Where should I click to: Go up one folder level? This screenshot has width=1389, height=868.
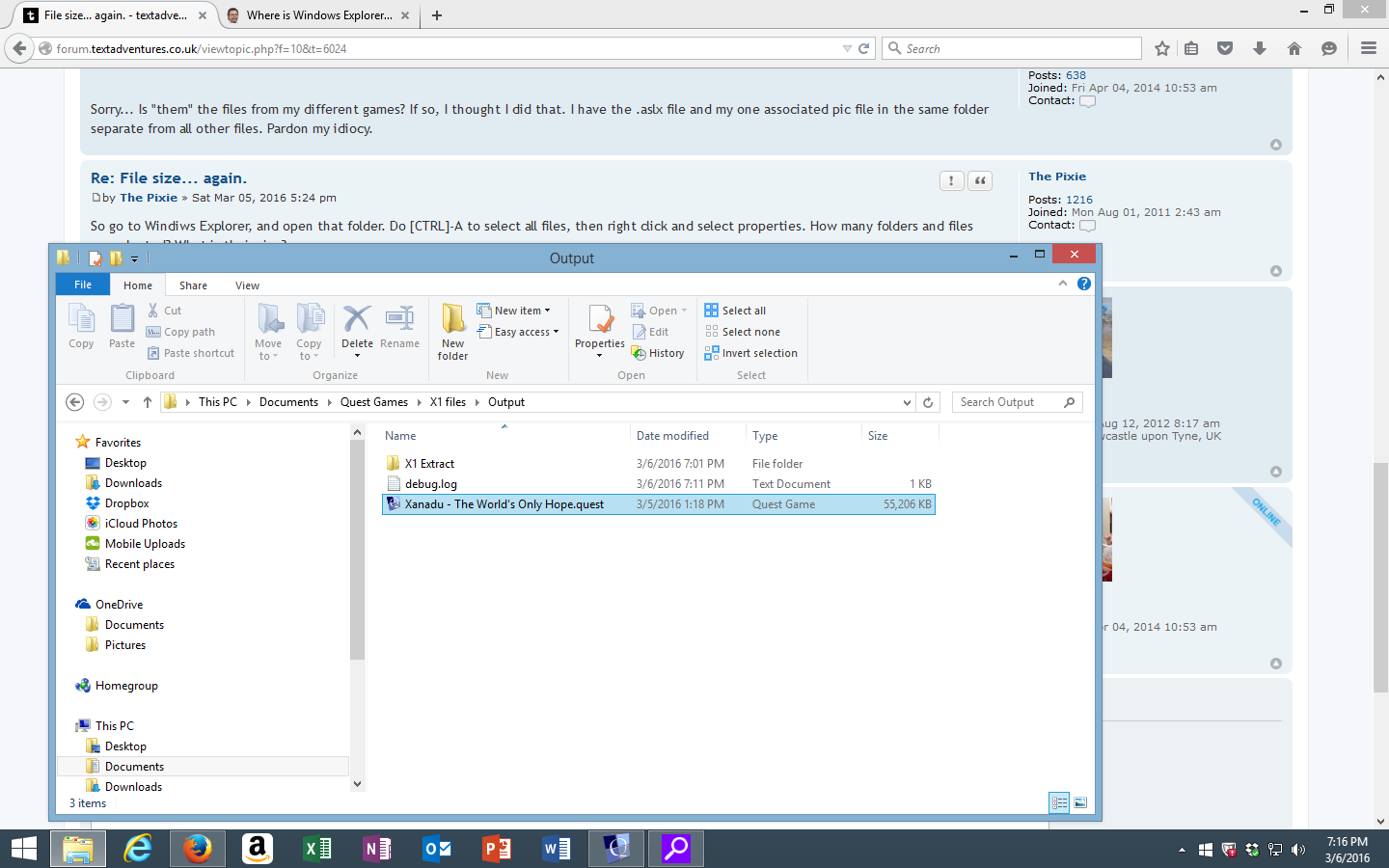click(x=147, y=402)
